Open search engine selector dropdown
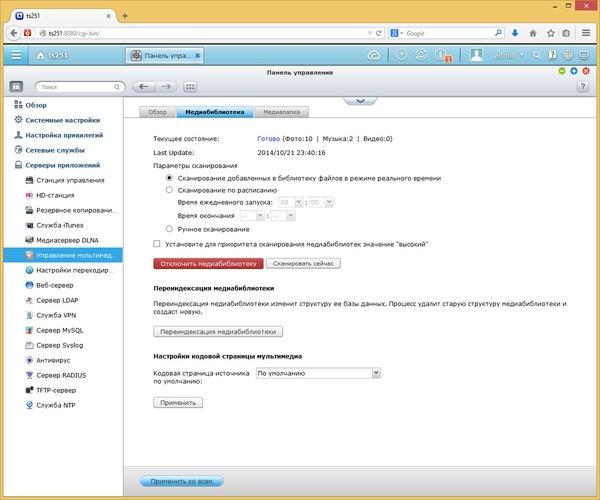Screen dimensions: 600x500 click(396, 33)
